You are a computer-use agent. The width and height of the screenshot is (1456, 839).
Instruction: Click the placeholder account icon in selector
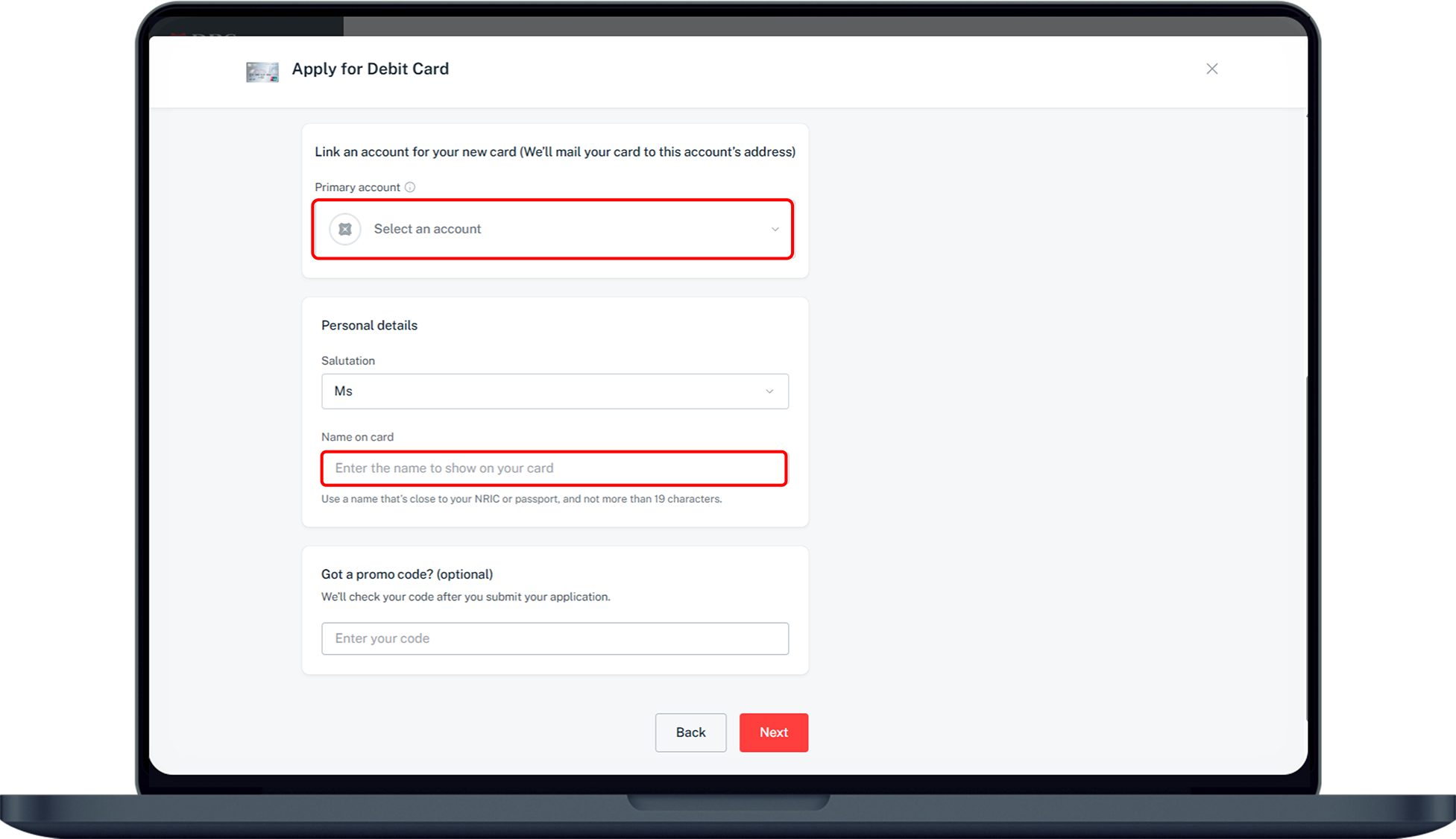tap(345, 229)
